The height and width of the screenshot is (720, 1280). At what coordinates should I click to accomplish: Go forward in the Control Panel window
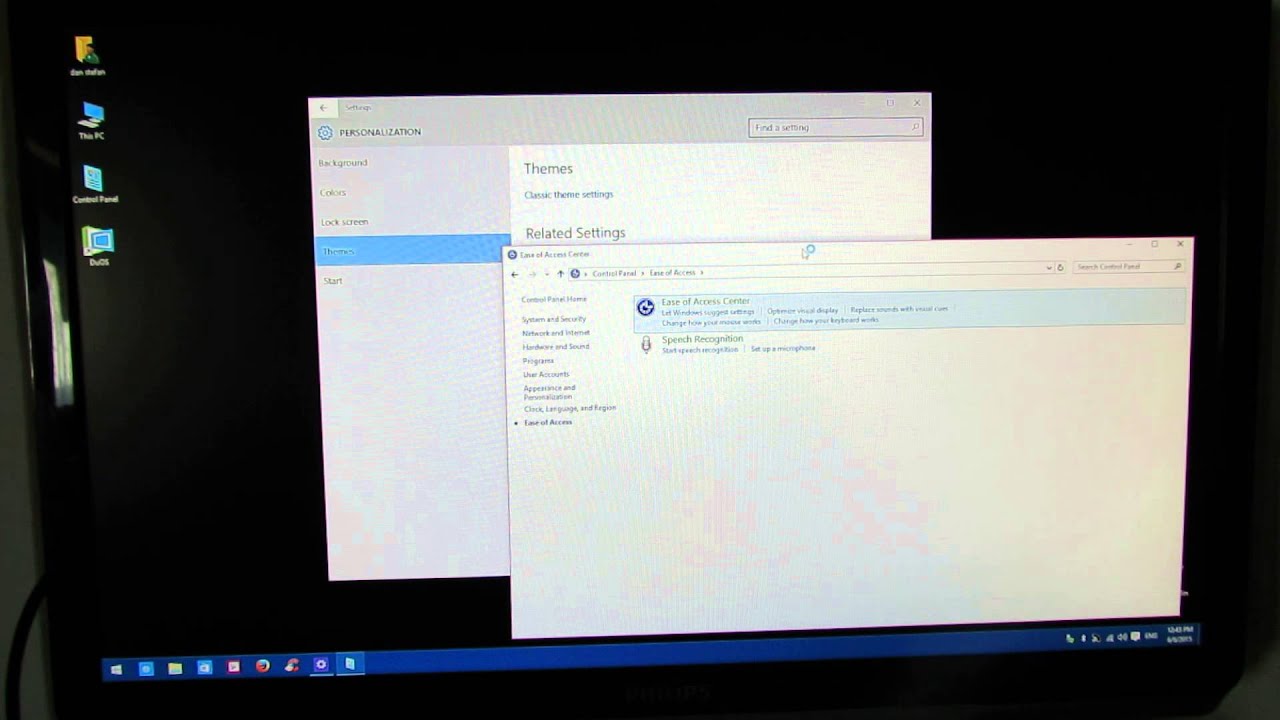532,274
